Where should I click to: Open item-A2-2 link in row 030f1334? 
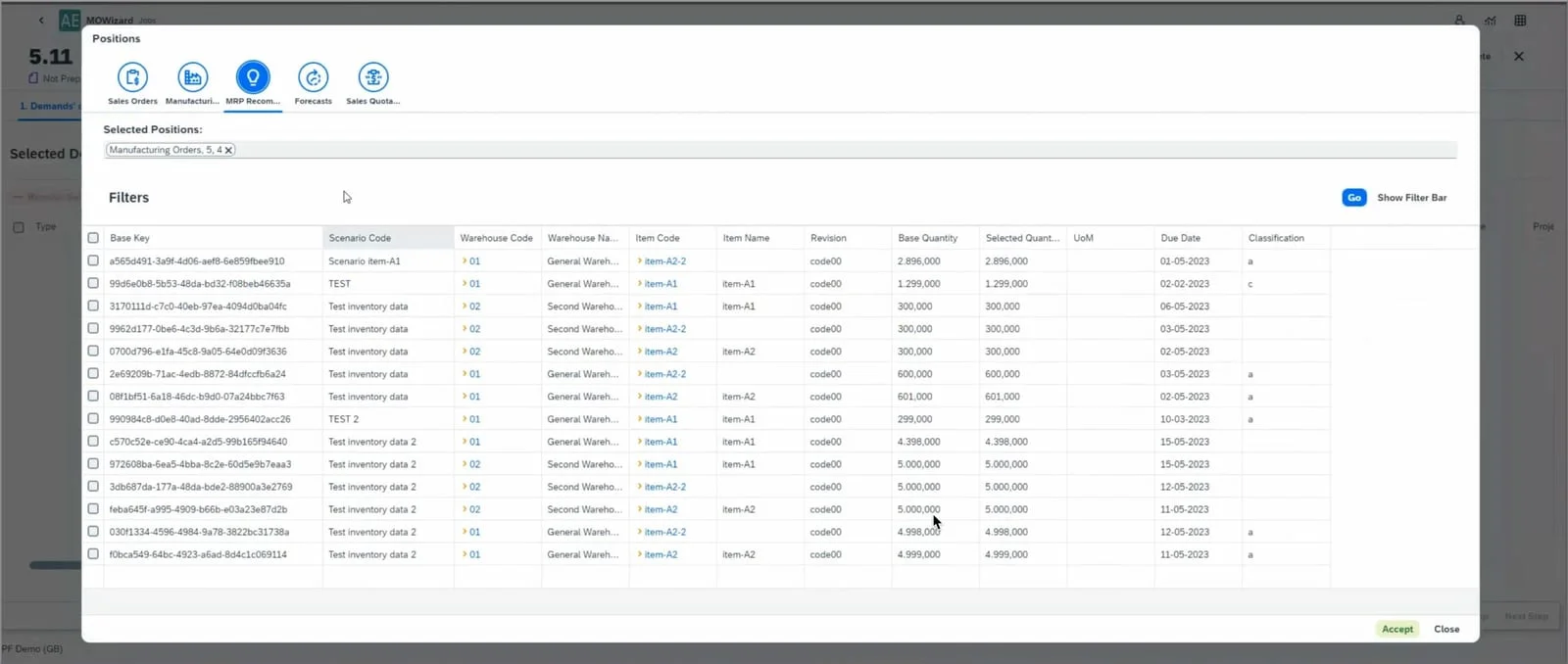coord(664,532)
